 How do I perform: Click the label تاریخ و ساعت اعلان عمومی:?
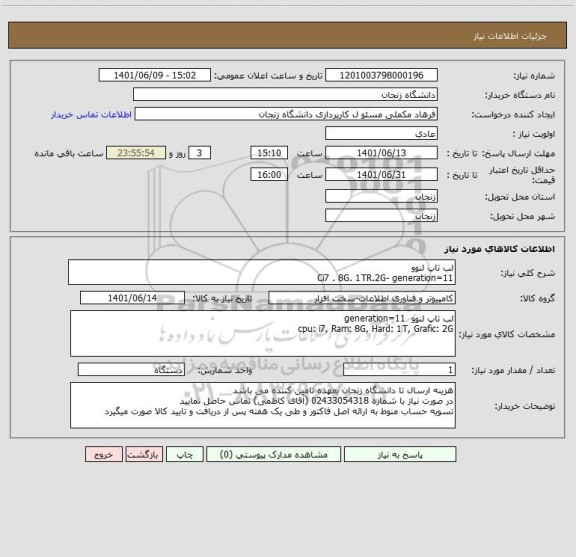(x=268, y=76)
